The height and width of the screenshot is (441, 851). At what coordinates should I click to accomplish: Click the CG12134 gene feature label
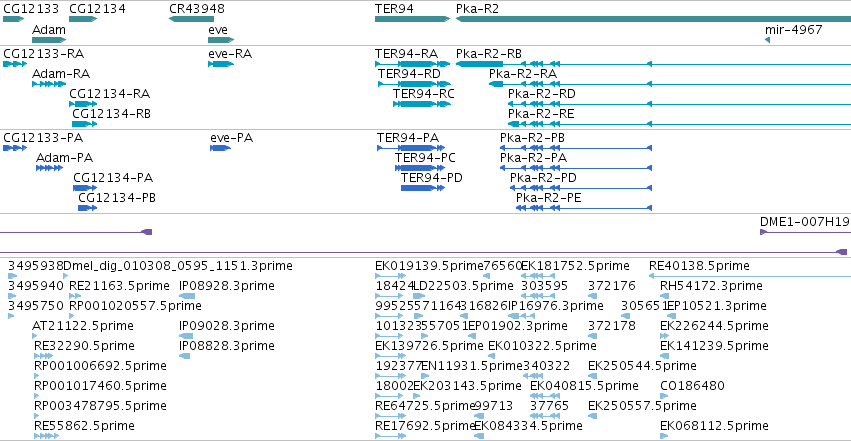pyautogui.click(x=97, y=9)
